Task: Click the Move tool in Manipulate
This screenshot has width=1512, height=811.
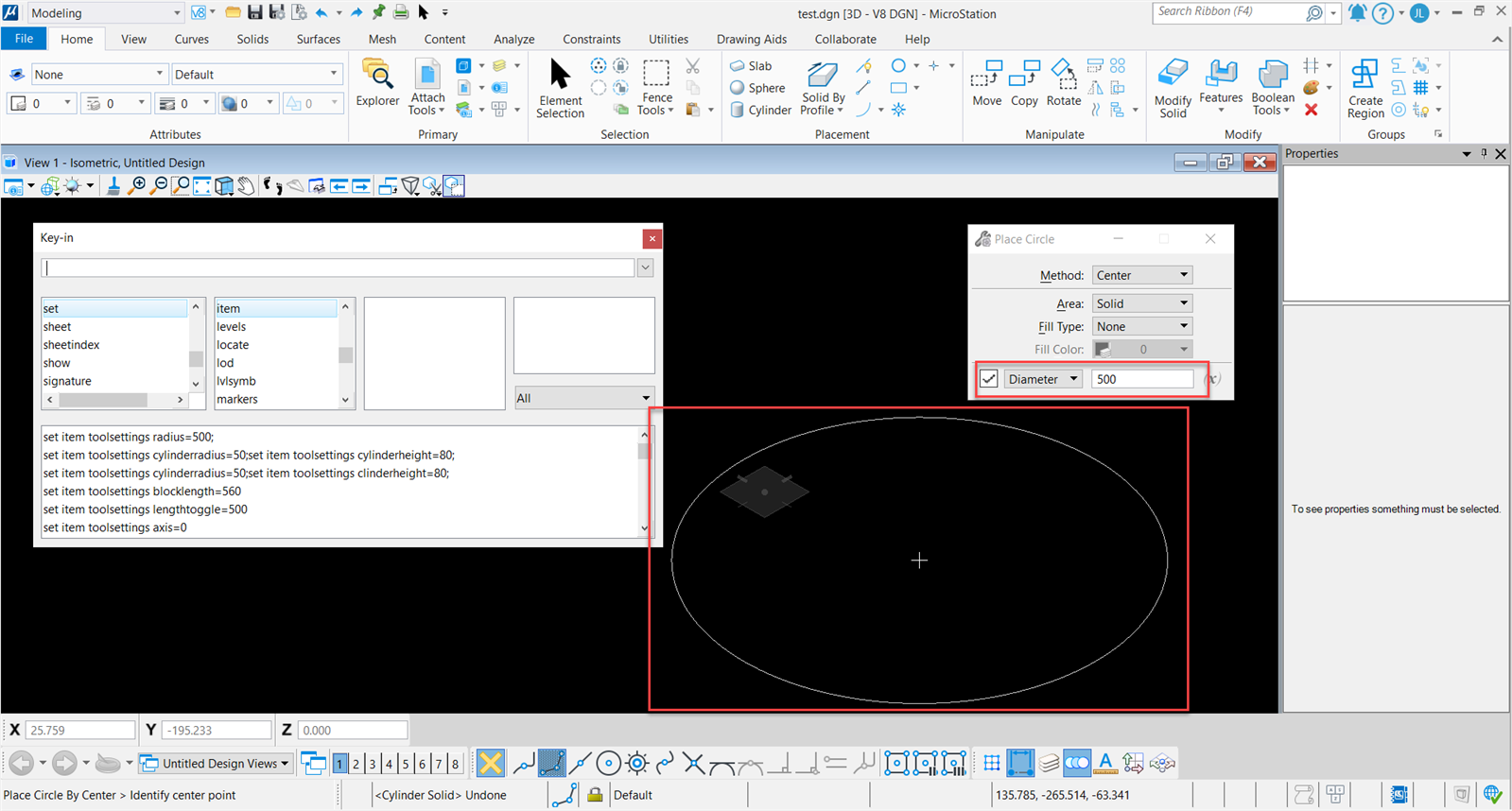Action: click(986, 83)
